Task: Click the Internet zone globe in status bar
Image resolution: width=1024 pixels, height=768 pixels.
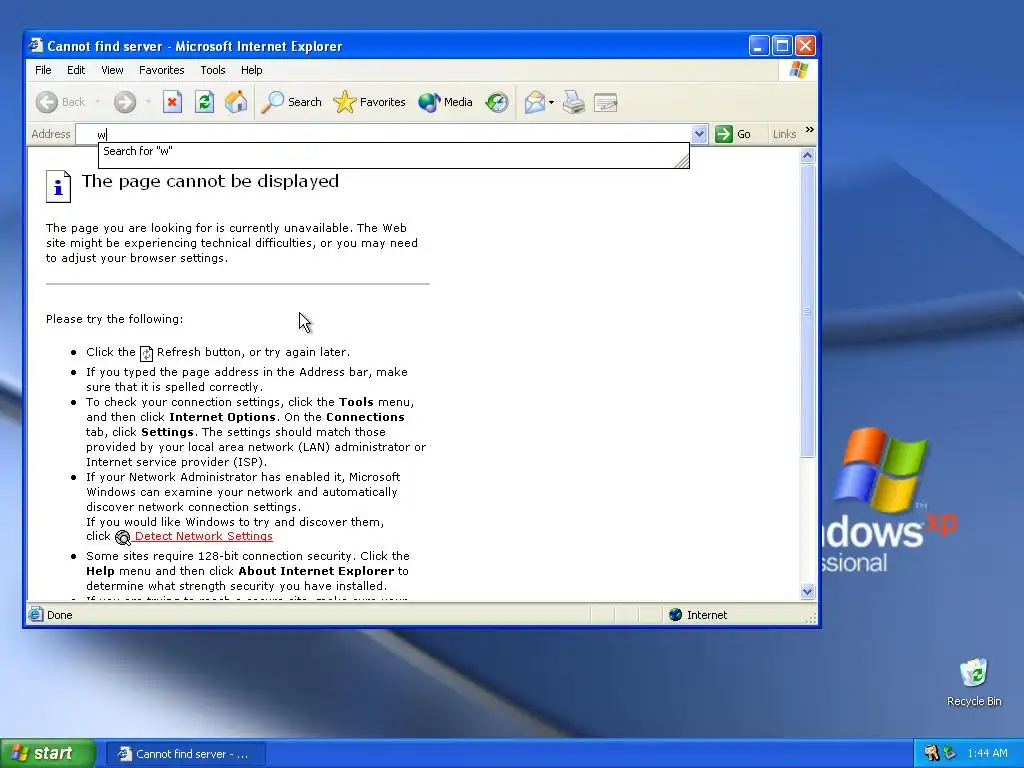Action: pos(675,615)
